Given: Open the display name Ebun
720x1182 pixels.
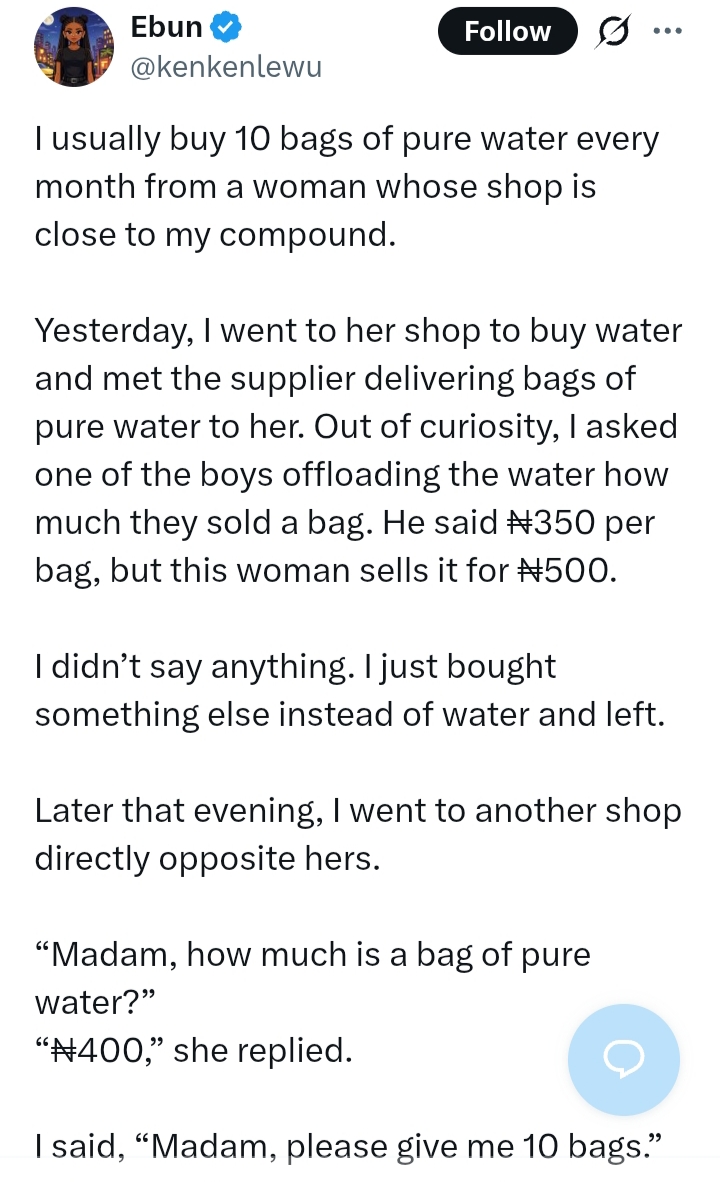Looking at the screenshot, I should click(x=166, y=29).
